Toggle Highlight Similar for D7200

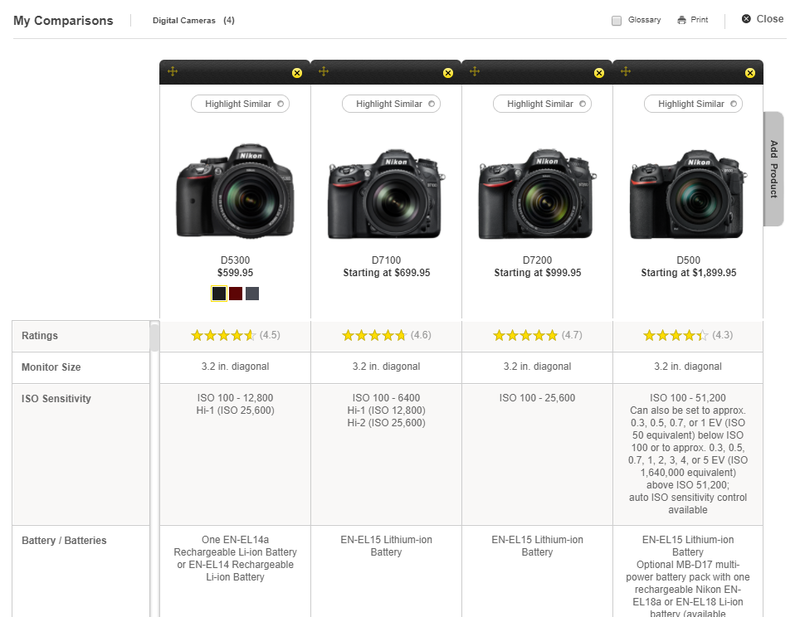(542, 104)
